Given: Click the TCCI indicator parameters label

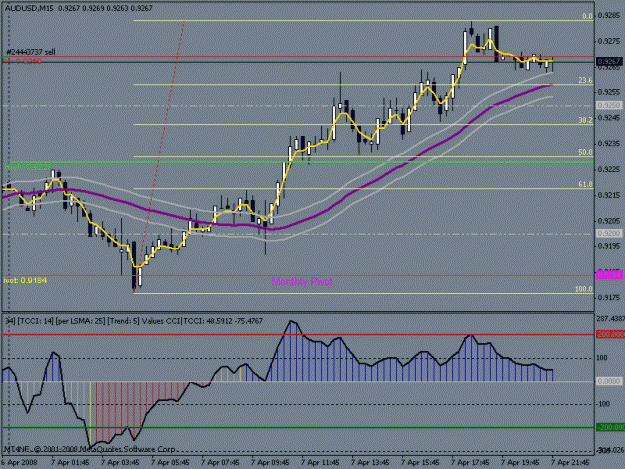Looking at the screenshot, I should pyautogui.click(x=134, y=321).
